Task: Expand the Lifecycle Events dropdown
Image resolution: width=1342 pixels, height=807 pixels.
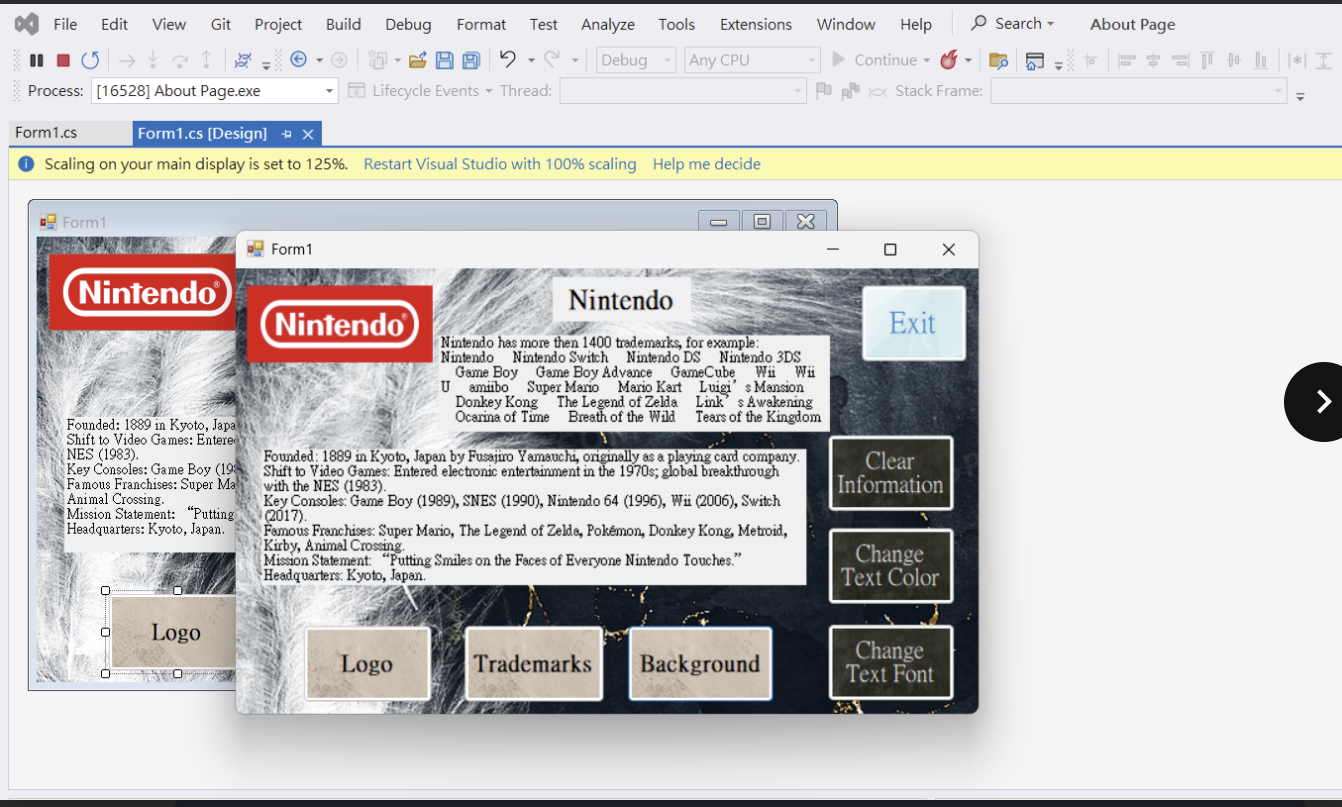Action: pos(432,91)
